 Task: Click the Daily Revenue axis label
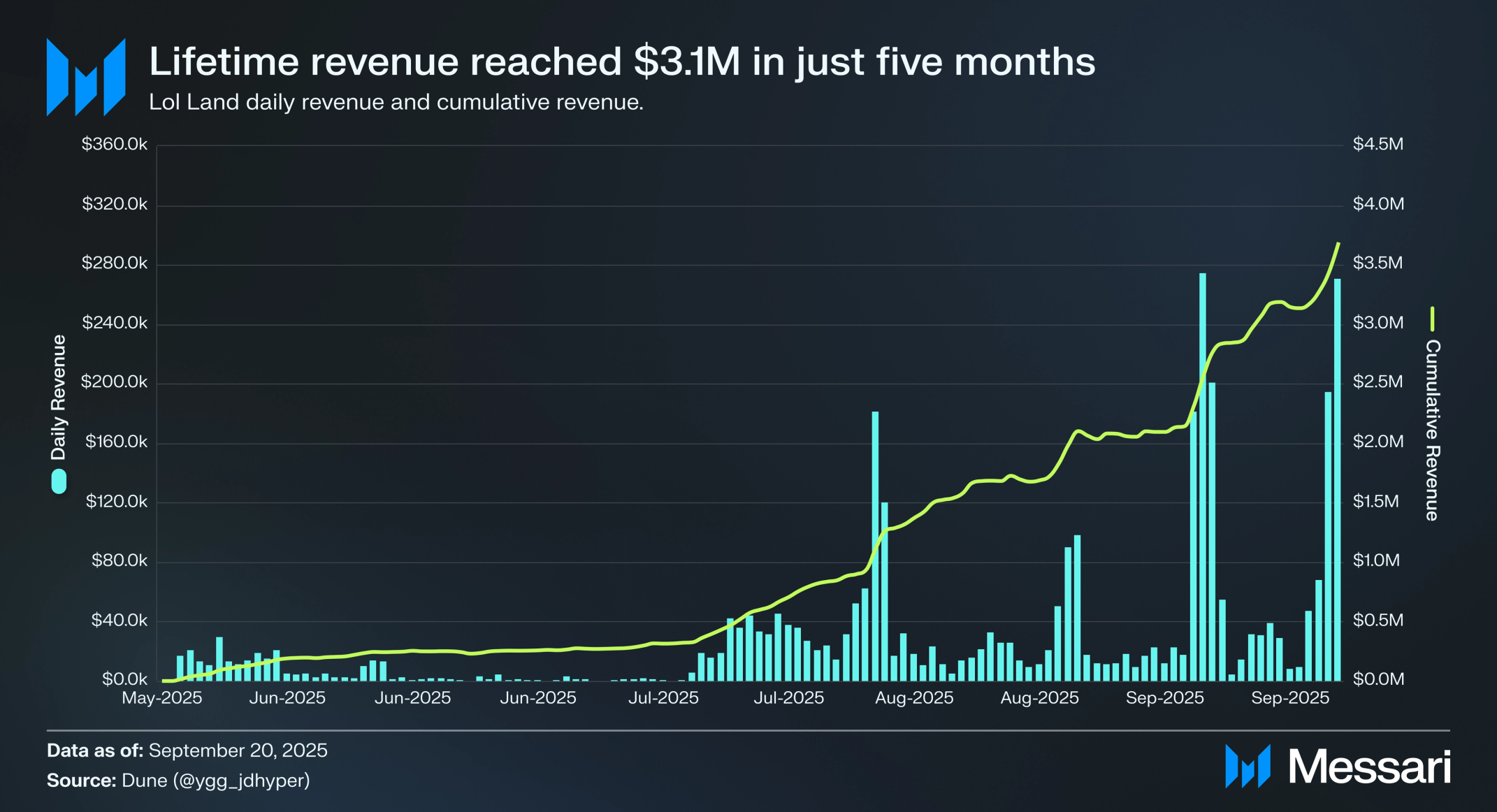pos(59,397)
